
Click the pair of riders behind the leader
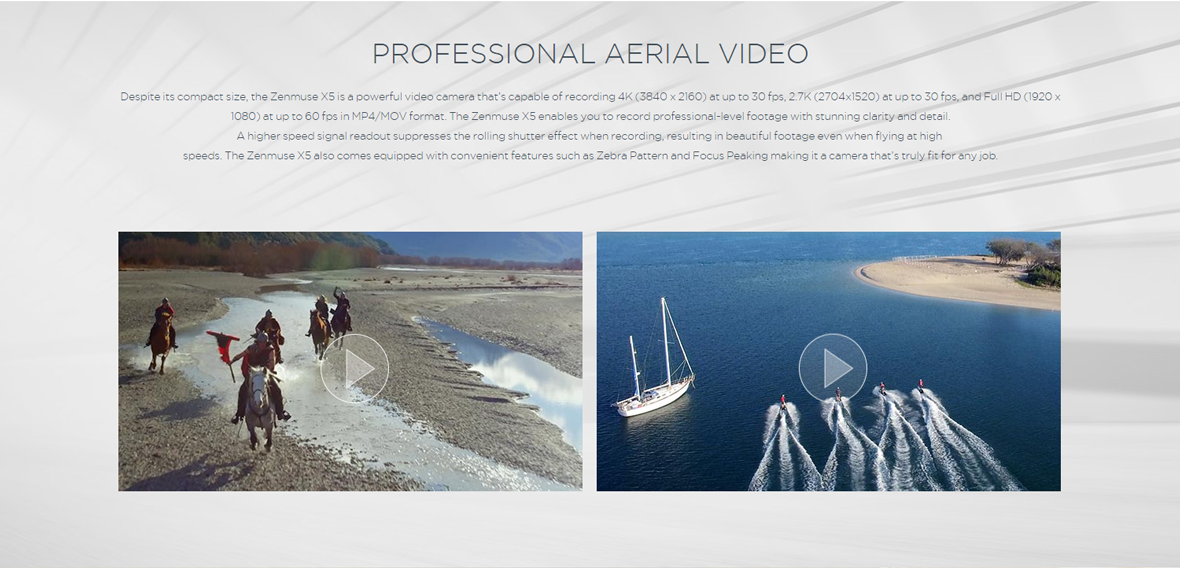(x=330, y=323)
